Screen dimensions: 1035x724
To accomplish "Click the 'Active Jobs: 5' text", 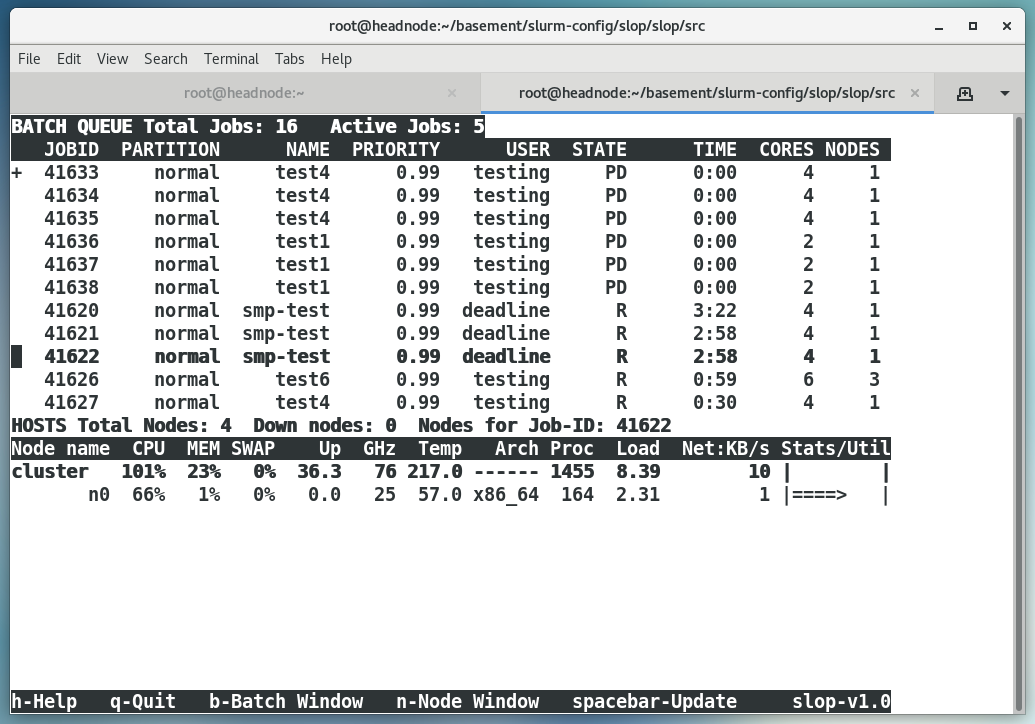I will (x=407, y=126).
